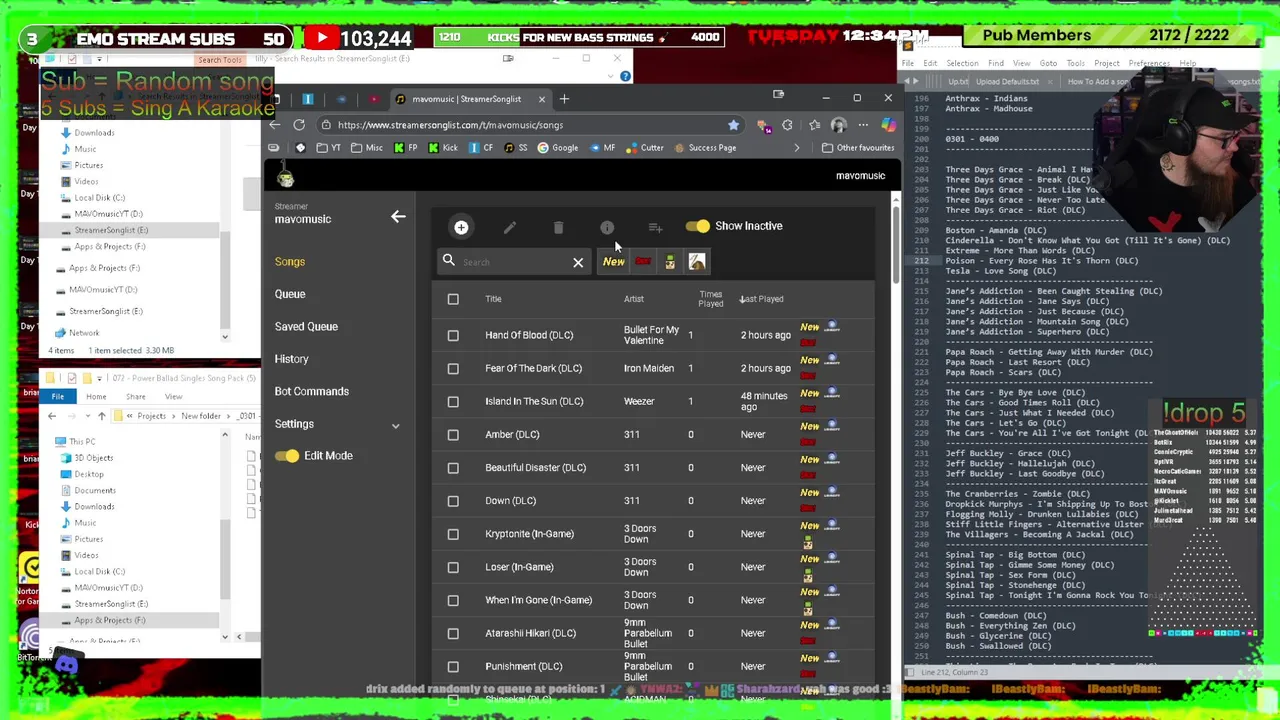Filter songs by the green character tag icon
Screen dimensions: 1280x720
pyautogui.click(x=670, y=262)
